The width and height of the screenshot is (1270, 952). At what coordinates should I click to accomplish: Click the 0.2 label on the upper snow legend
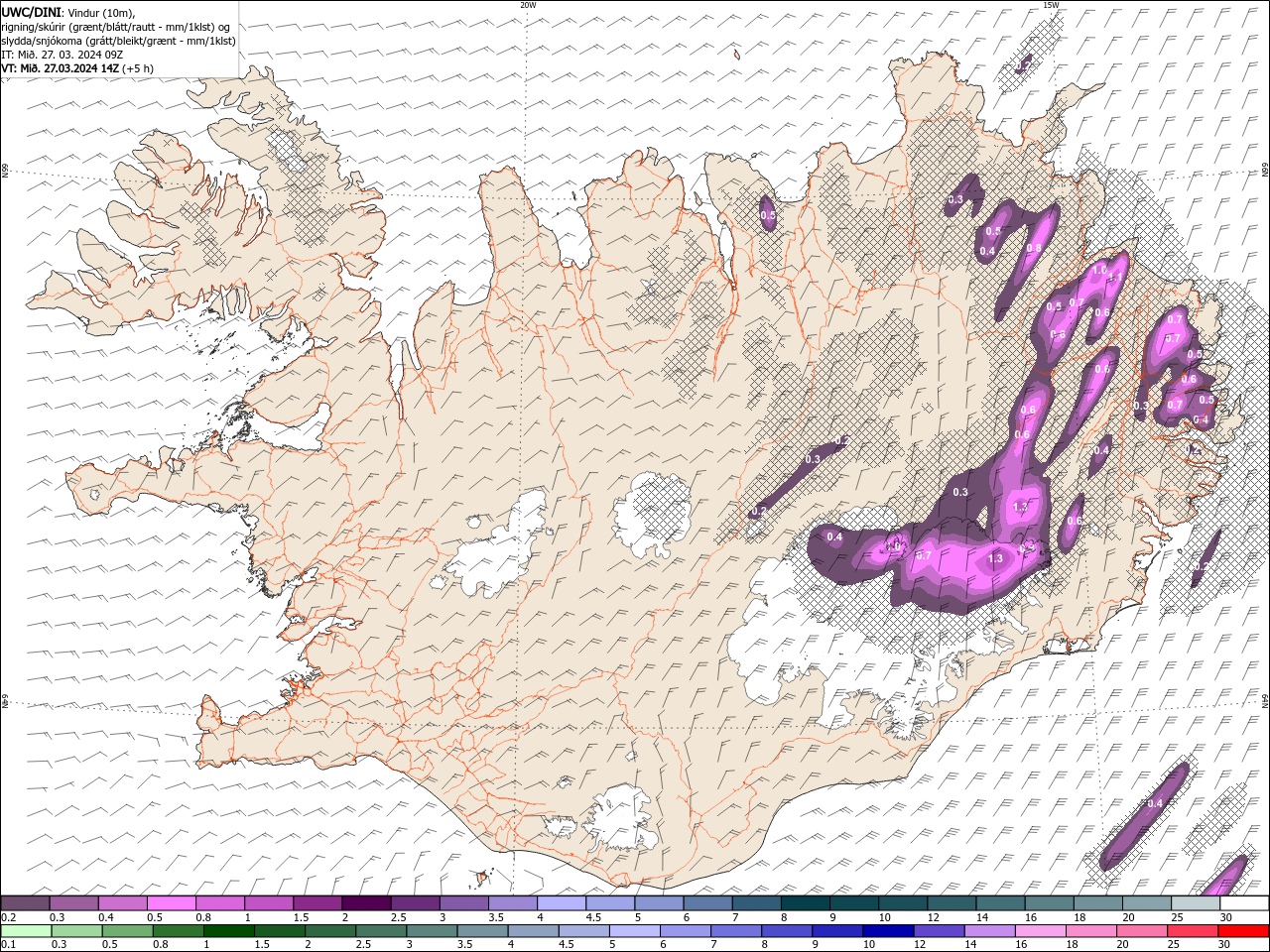coord(8,917)
